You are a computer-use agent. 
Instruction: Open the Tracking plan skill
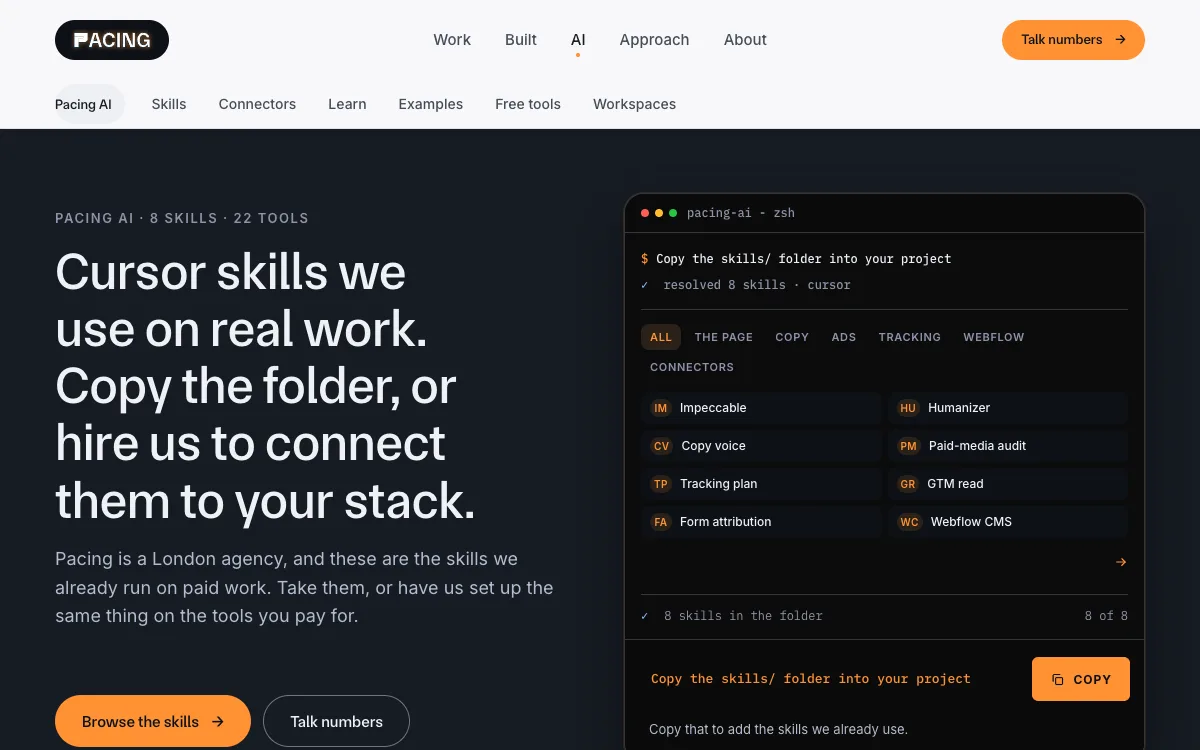coord(761,484)
